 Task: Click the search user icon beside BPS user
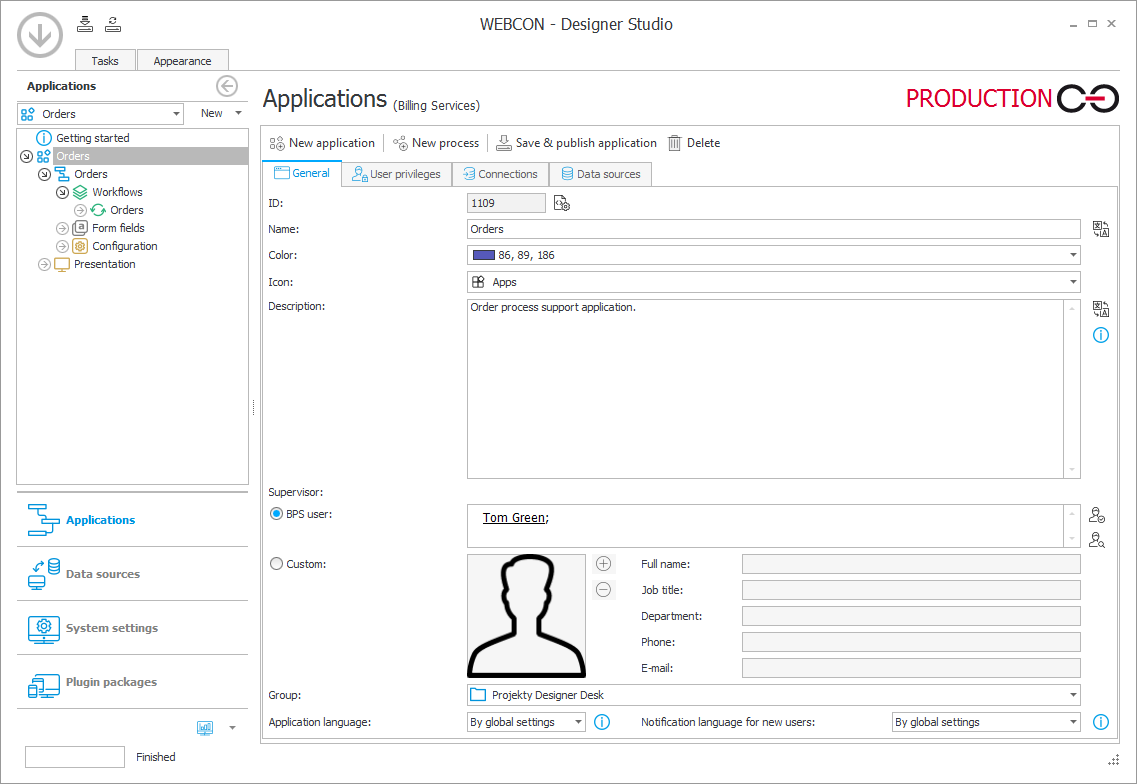click(1097, 540)
